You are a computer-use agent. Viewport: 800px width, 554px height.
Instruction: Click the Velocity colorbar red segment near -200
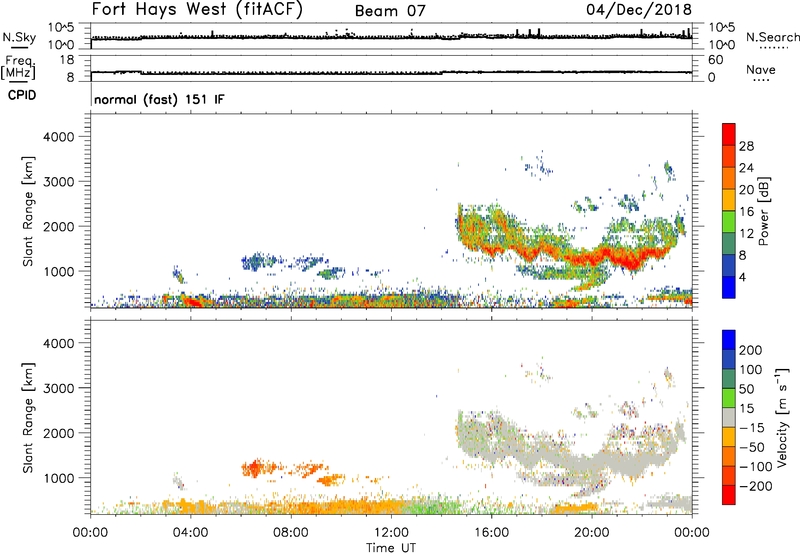coord(729,495)
